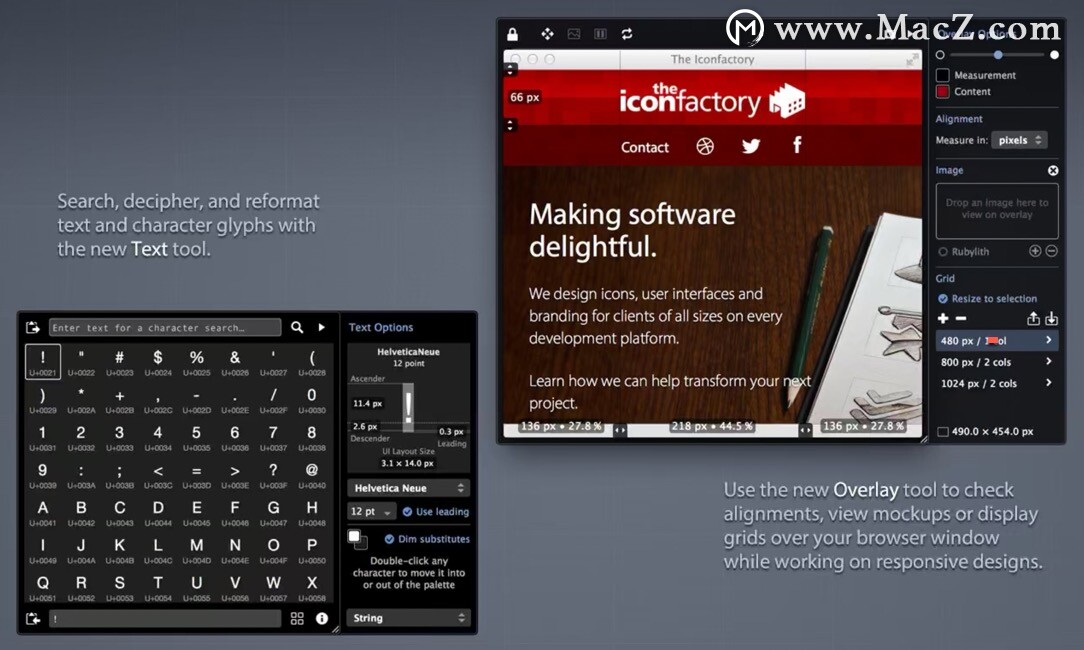Click the magnifier icon in Text tool search
Image resolution: width=1084 pixels, height=650 pixels.
pyautogui.click(x=297, y=327)
